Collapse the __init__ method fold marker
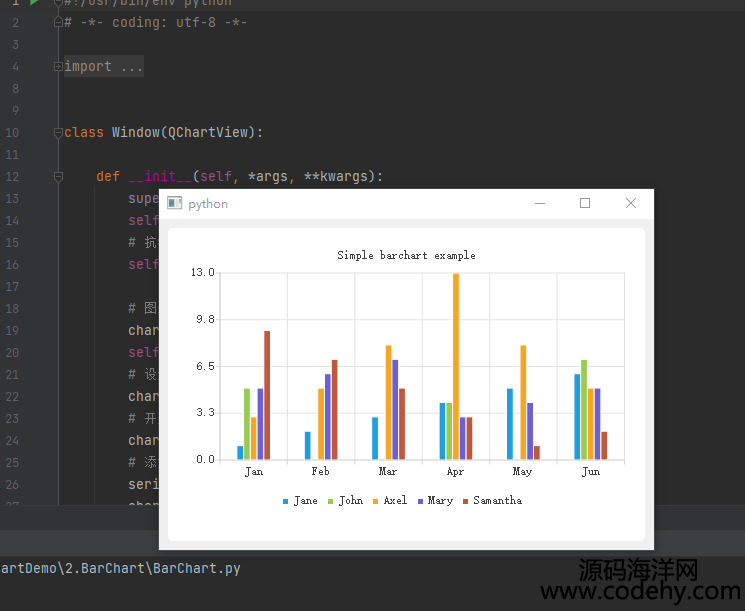 pos(58,177)
